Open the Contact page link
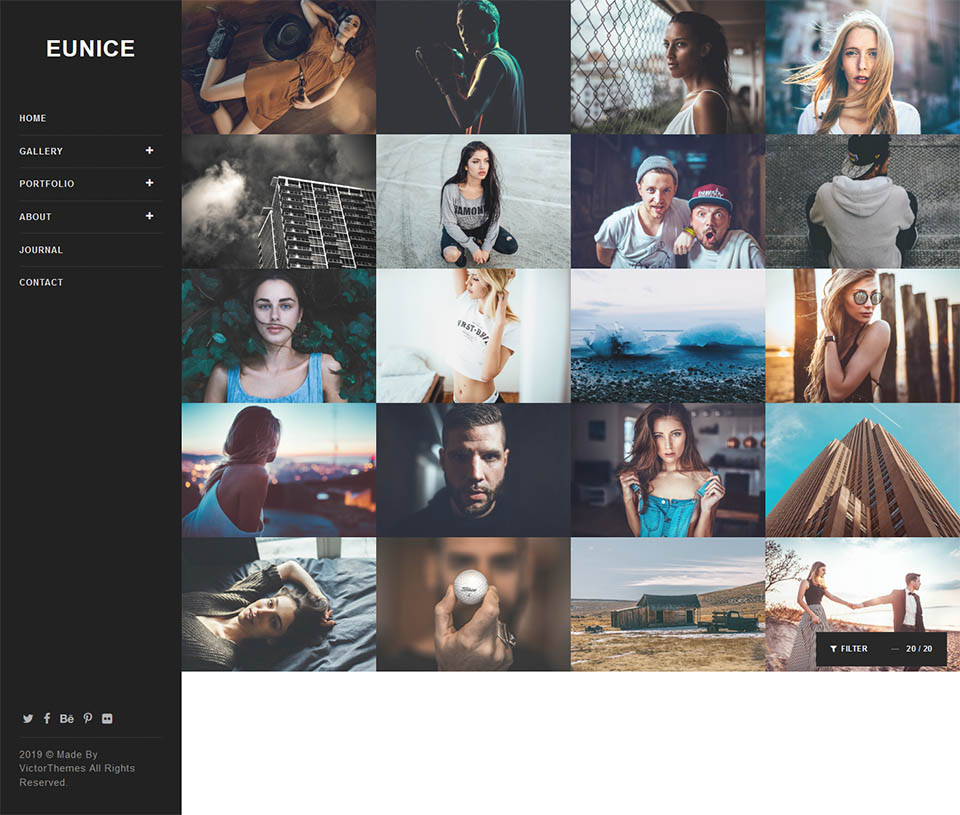The height and width of the screenshot is (815, 960). (41, 283)
